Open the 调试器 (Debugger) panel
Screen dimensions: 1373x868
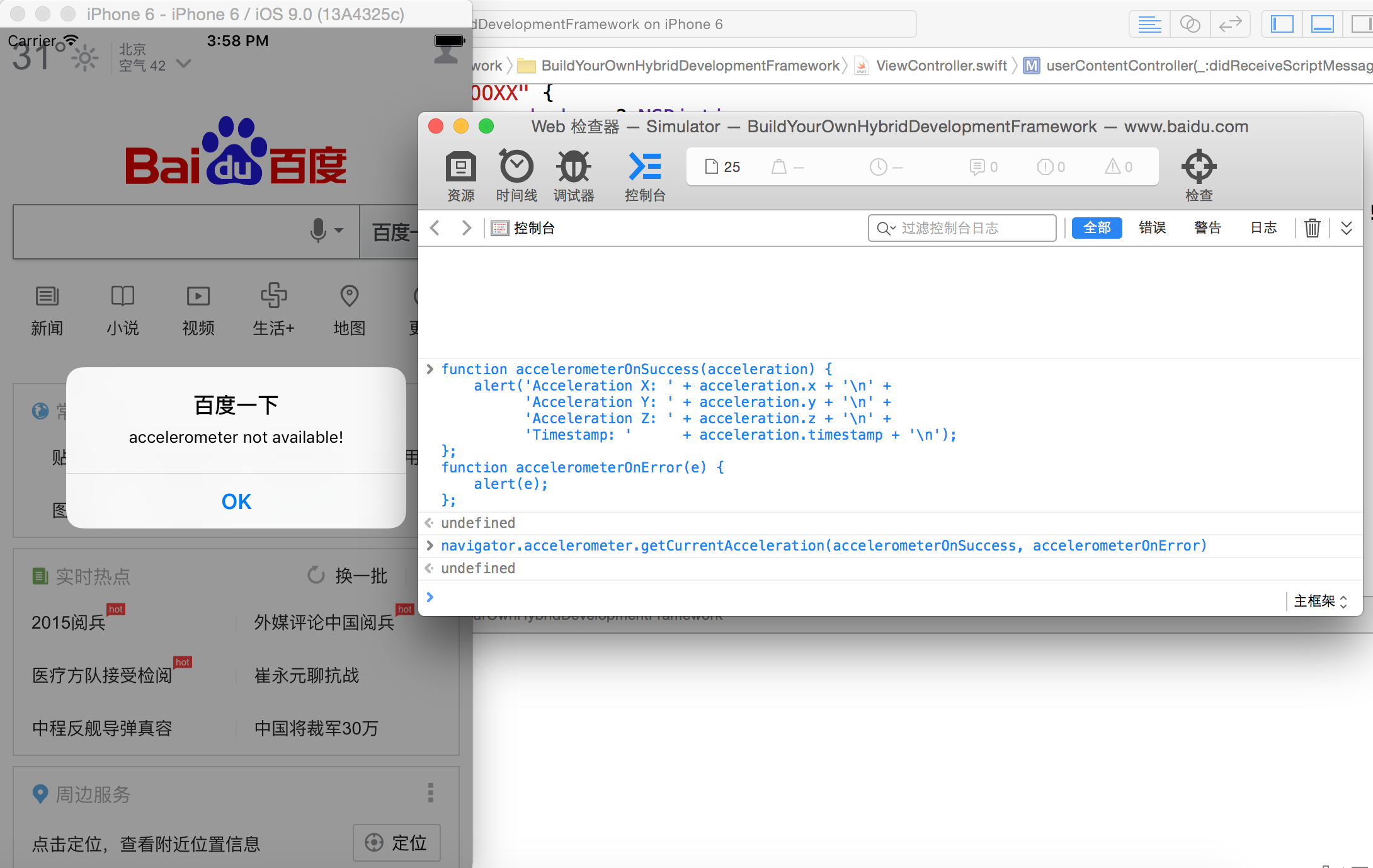point(574,176)
